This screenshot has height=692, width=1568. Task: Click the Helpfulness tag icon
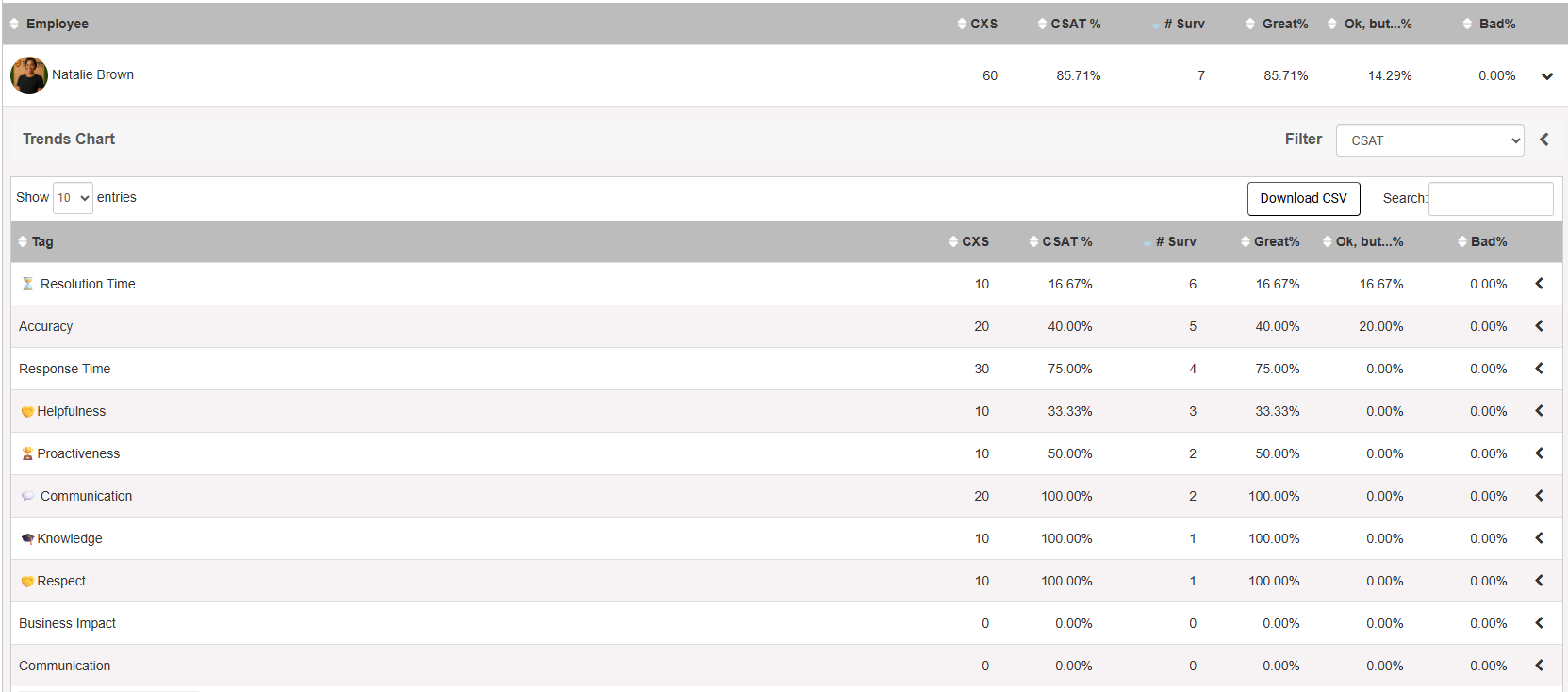(x=27, y=412)
